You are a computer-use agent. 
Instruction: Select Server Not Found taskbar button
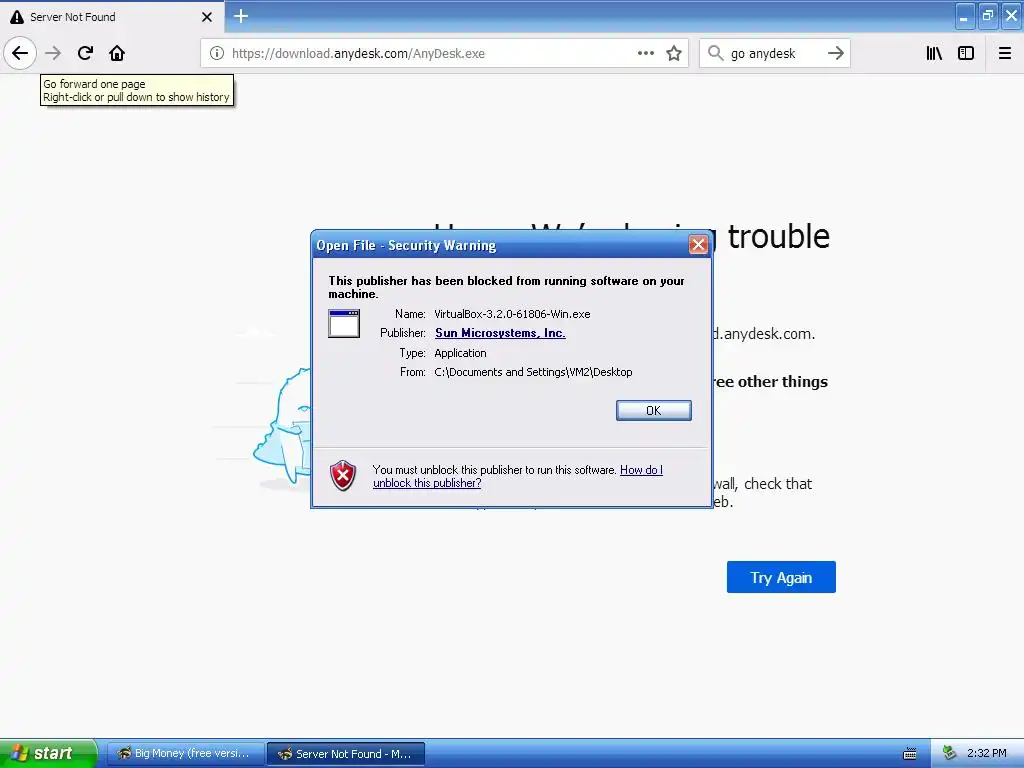pyautogui.click(x=346, y=754)
